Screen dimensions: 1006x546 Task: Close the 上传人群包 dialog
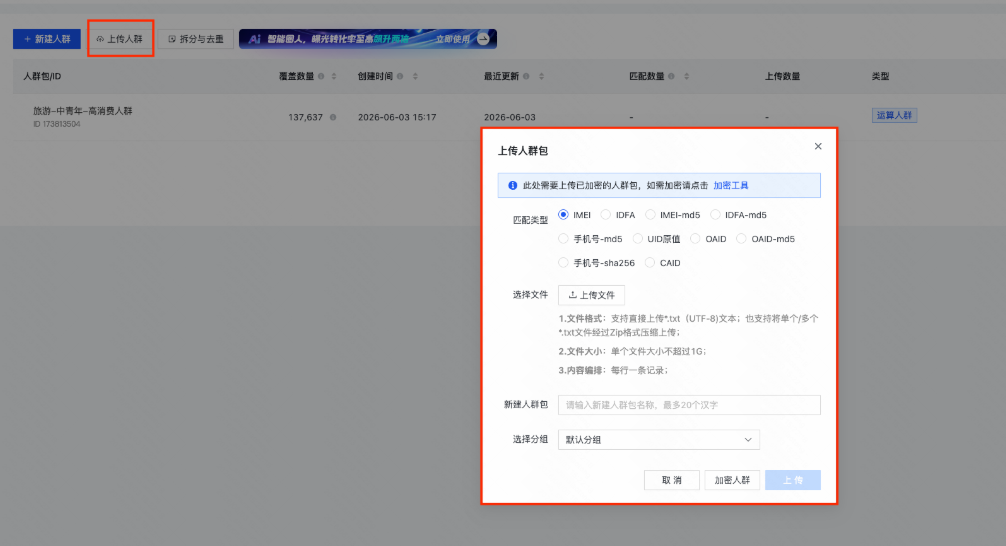pos(818,146)
